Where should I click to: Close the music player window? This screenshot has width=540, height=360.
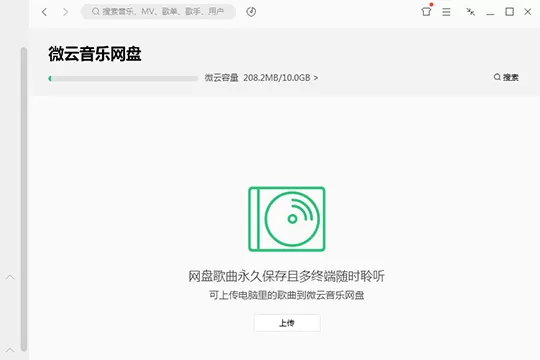coord(528,12)
